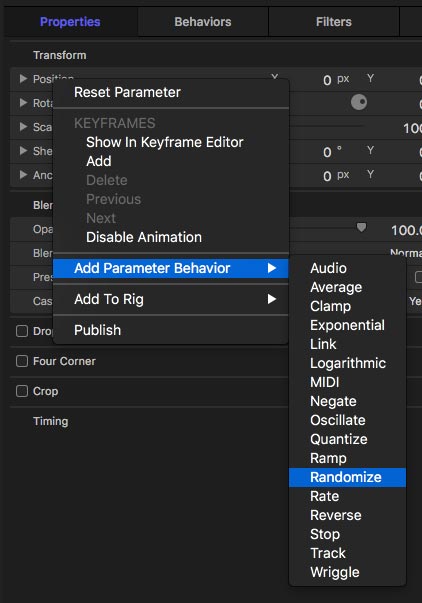Click the Crop label

pyautogui.click(x=45, y=391)
